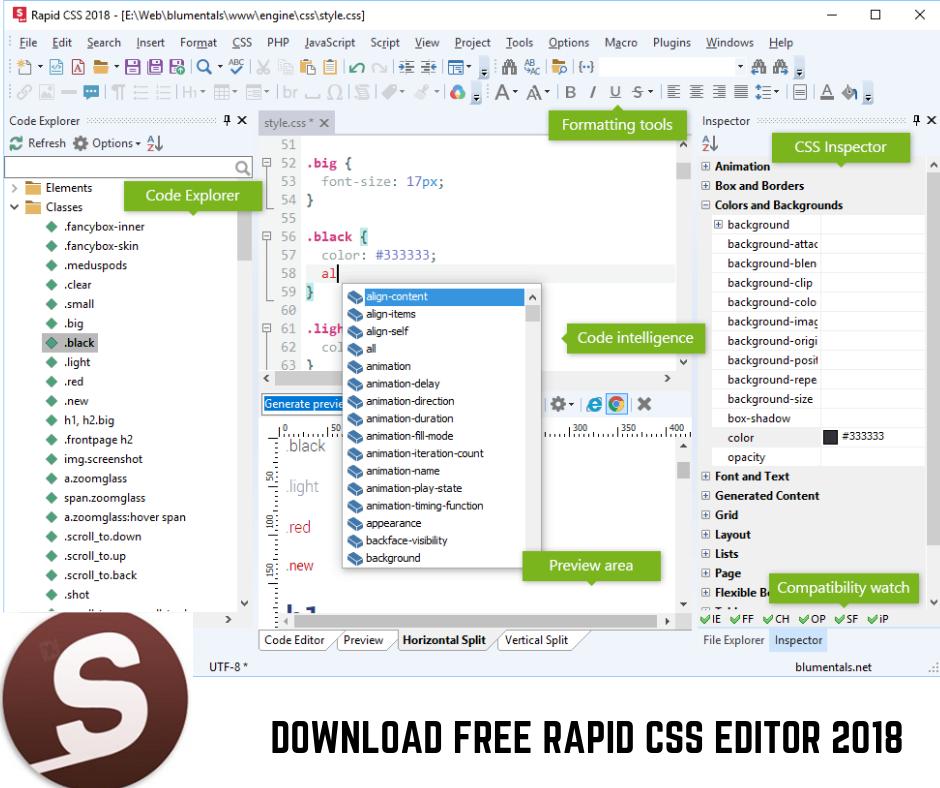
Task: Expand the Box and Borders group
Action: pyautogui.click(x=706, y=185)
